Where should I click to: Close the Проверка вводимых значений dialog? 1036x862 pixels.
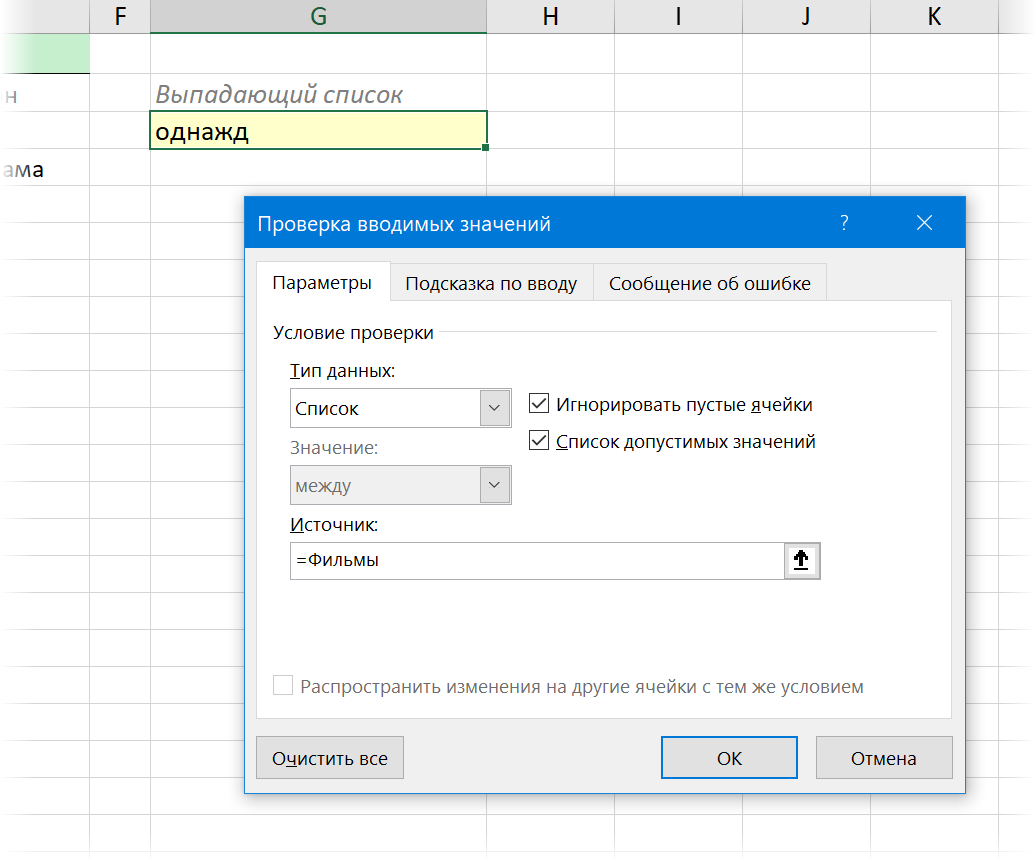point(924,223)
